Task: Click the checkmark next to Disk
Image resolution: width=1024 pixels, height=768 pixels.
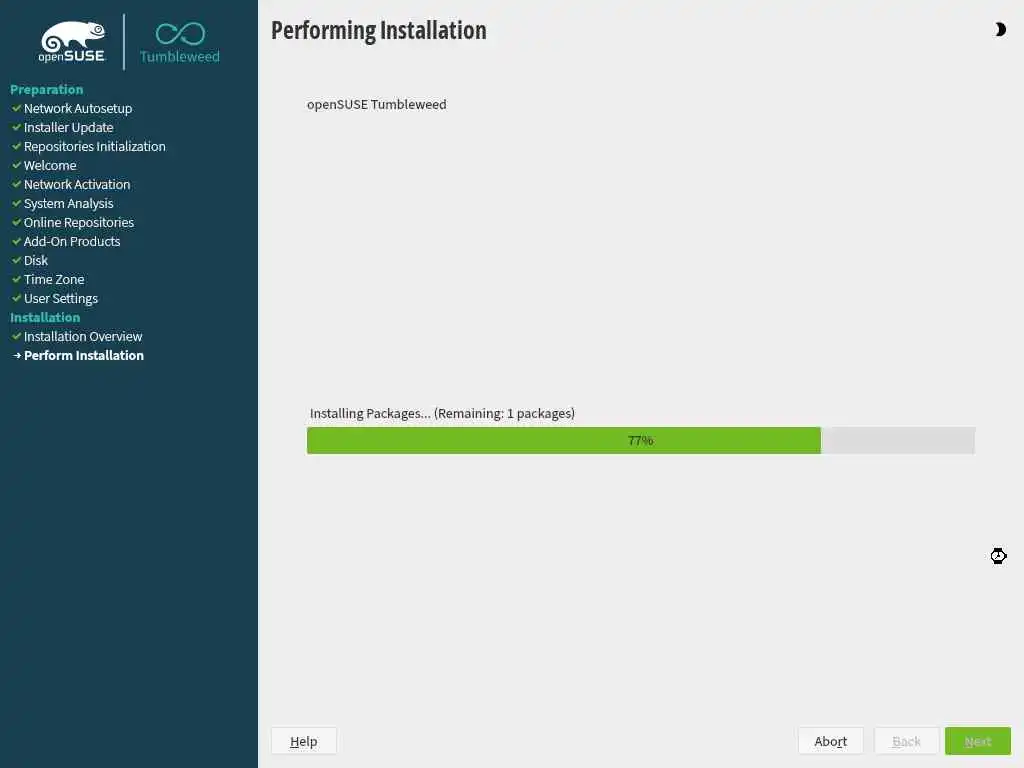Action: (17, 261)
